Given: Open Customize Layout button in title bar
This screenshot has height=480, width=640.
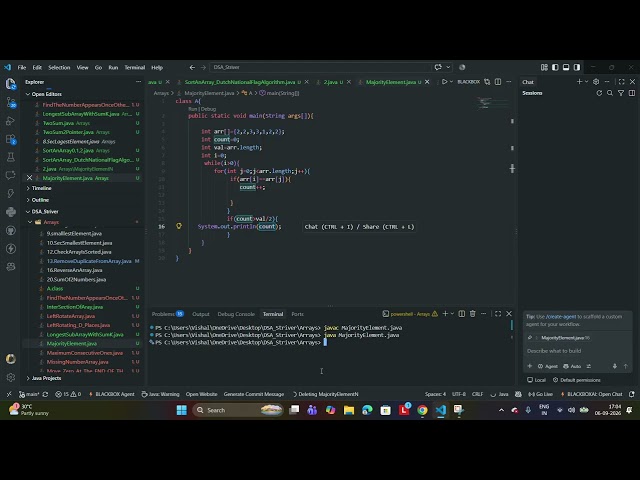Looking at the screenshot, I should tap(544, 67).
